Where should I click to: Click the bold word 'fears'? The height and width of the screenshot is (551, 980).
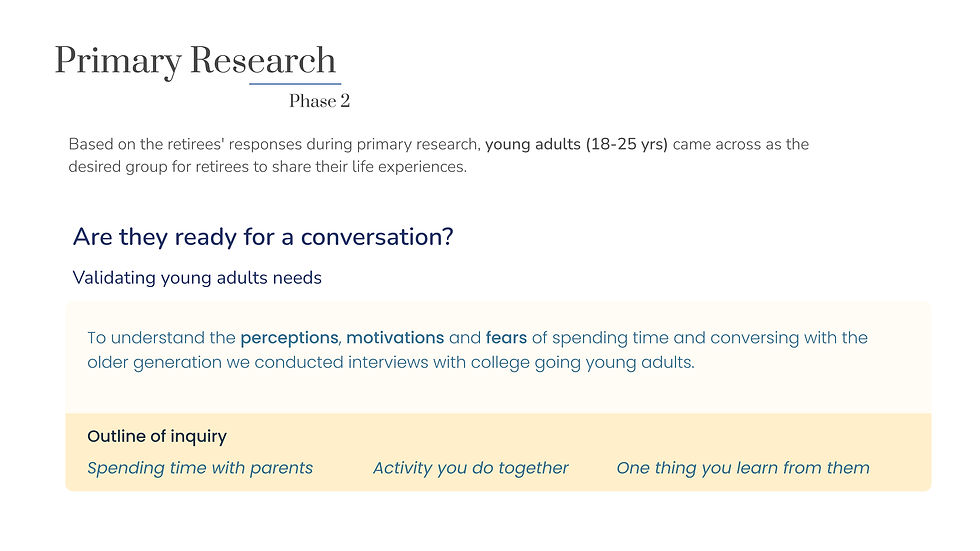click(x=506, y=338)
